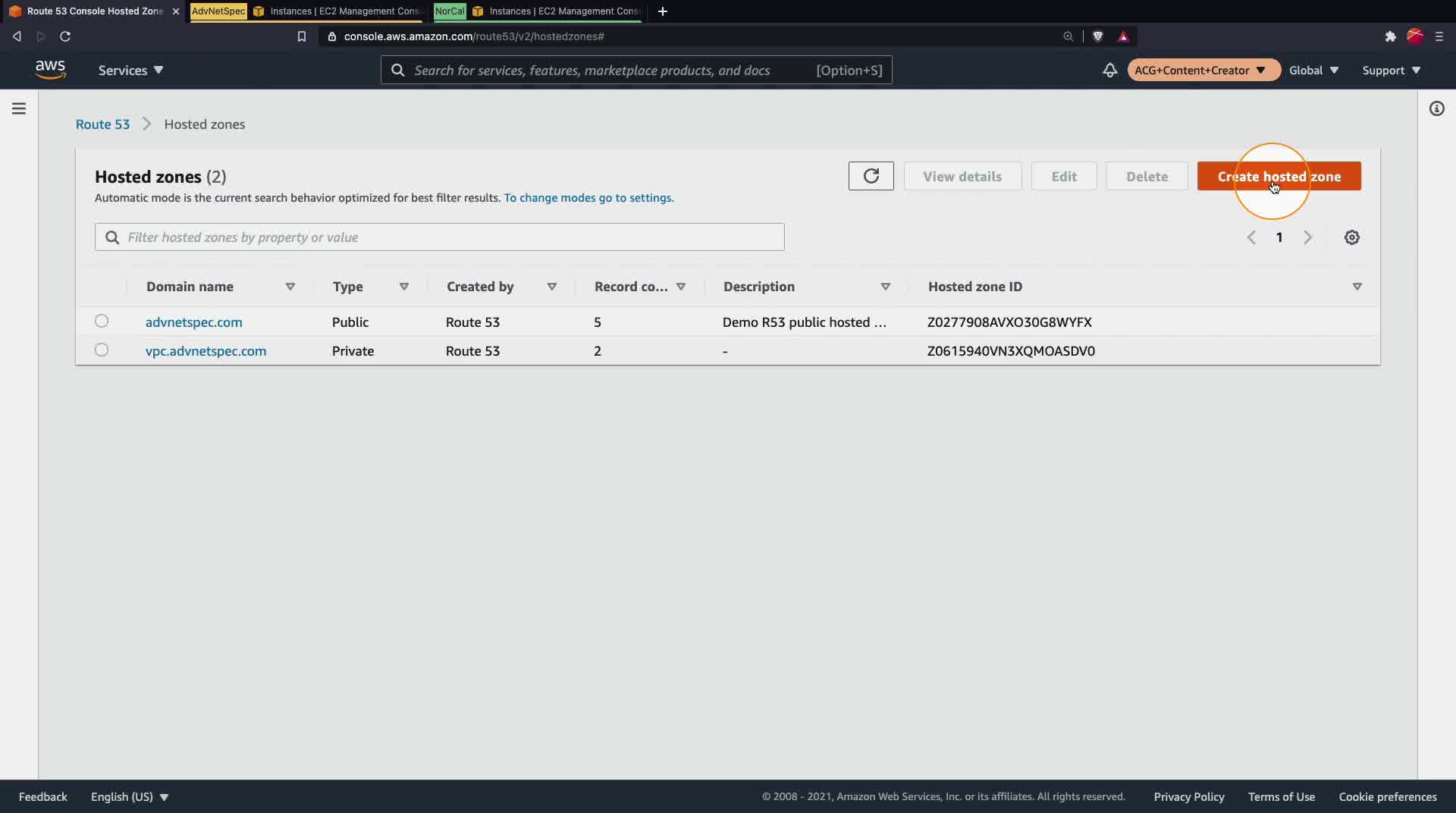Open browser extensions puzzle icon

[1390, 36]
